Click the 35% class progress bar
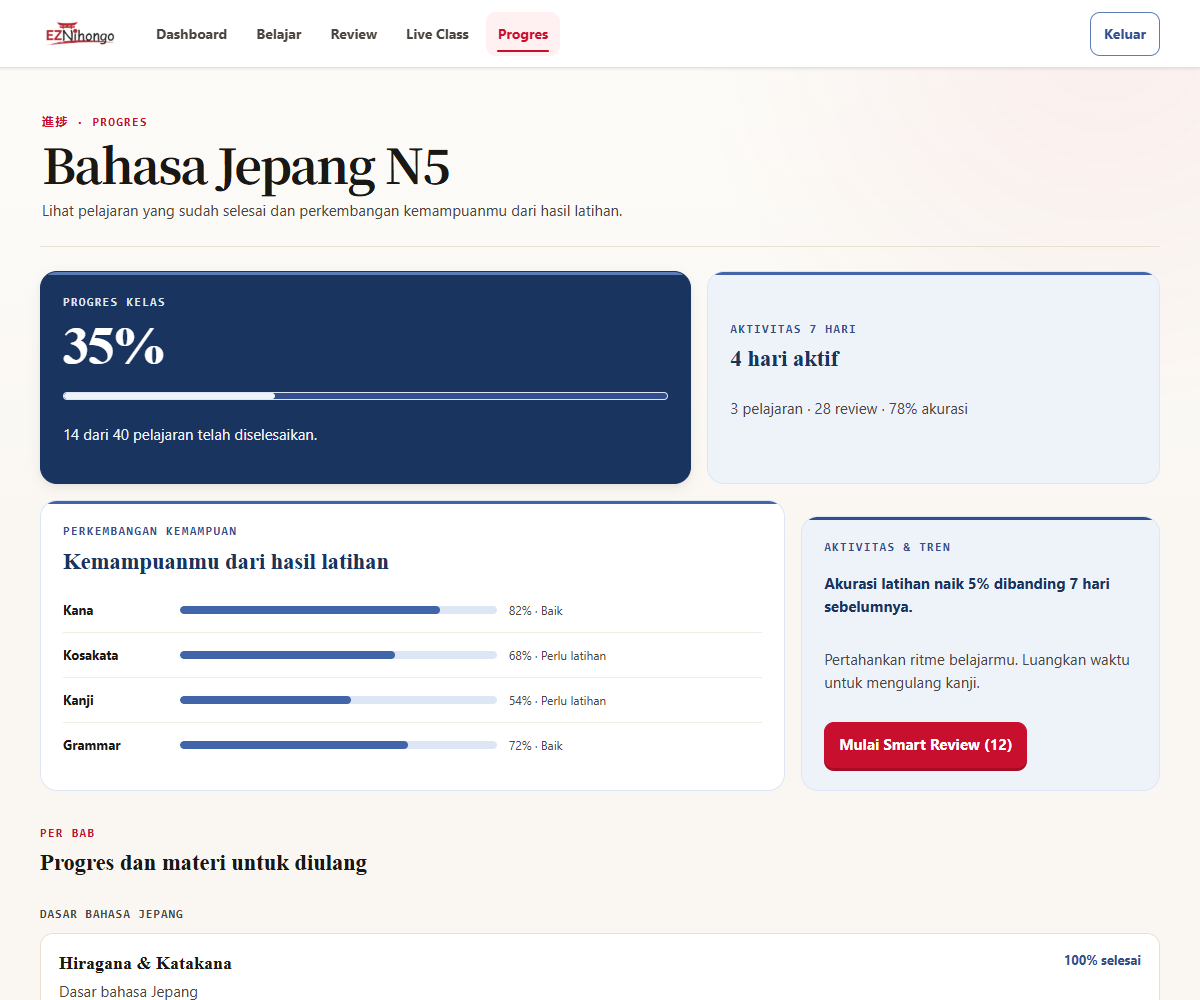Screen dimensions: 1200x1000 pyautogui.click(x=365, y=396)
